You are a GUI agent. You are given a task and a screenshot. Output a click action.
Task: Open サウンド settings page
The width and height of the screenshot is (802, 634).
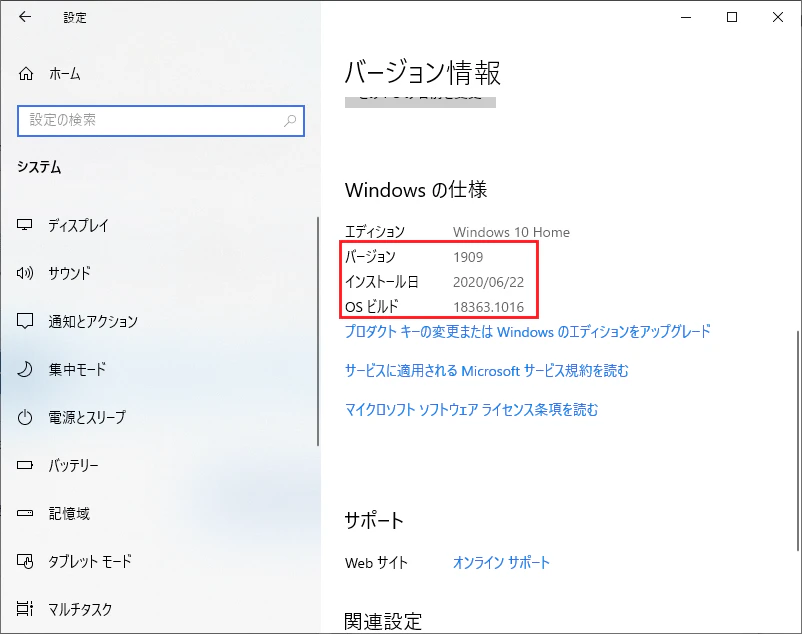70,273
